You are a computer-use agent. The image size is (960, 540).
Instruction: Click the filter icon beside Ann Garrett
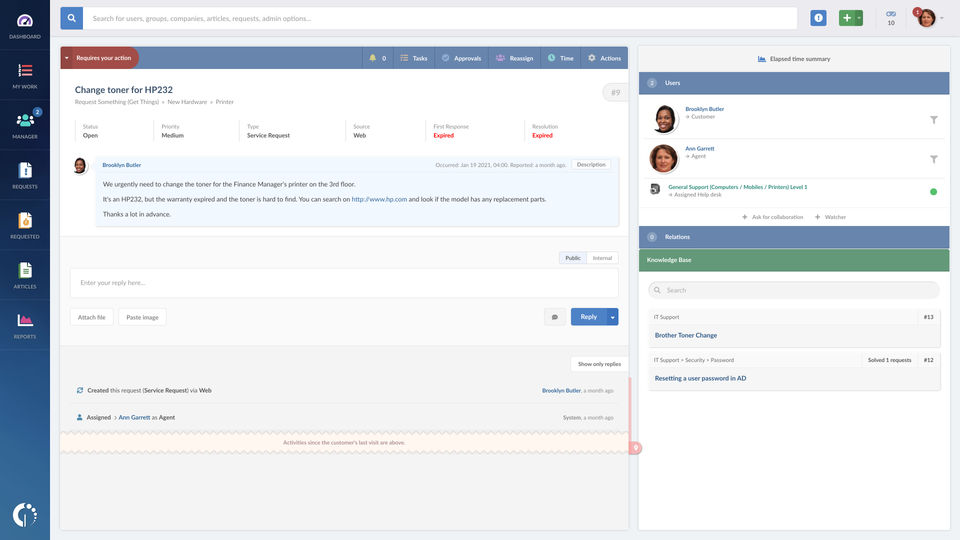tap(934, 159)
